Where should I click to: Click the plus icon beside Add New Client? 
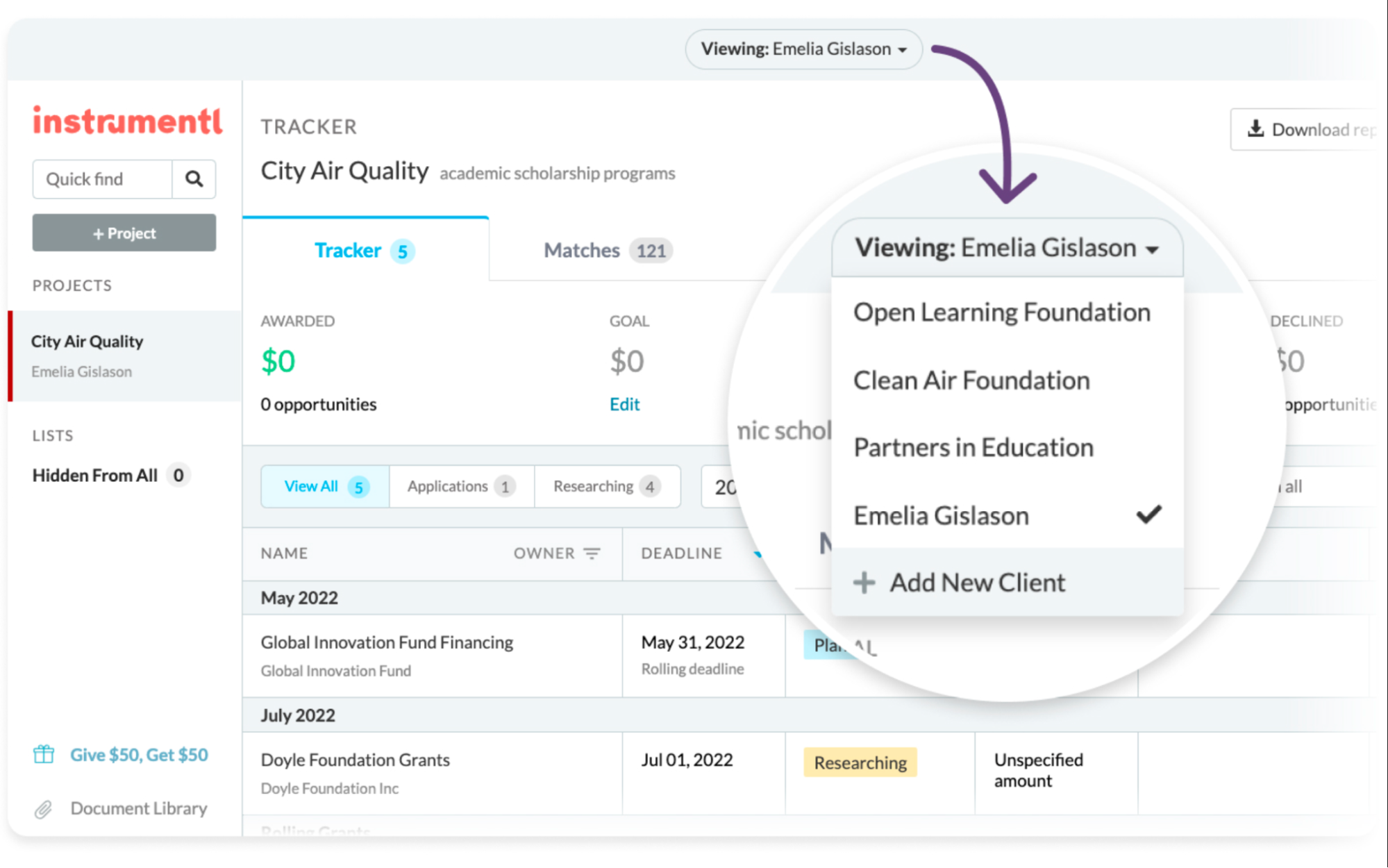coord(864,583)
